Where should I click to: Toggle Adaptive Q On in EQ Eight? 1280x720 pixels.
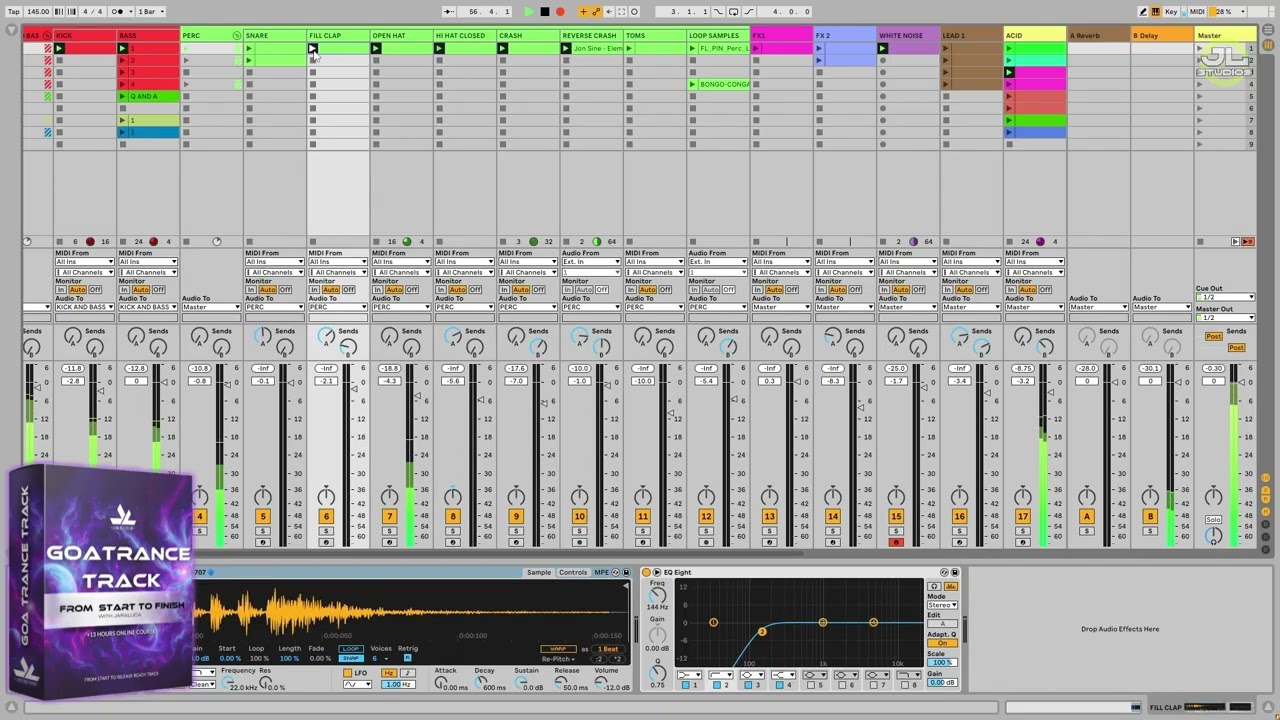click(942, 643)
